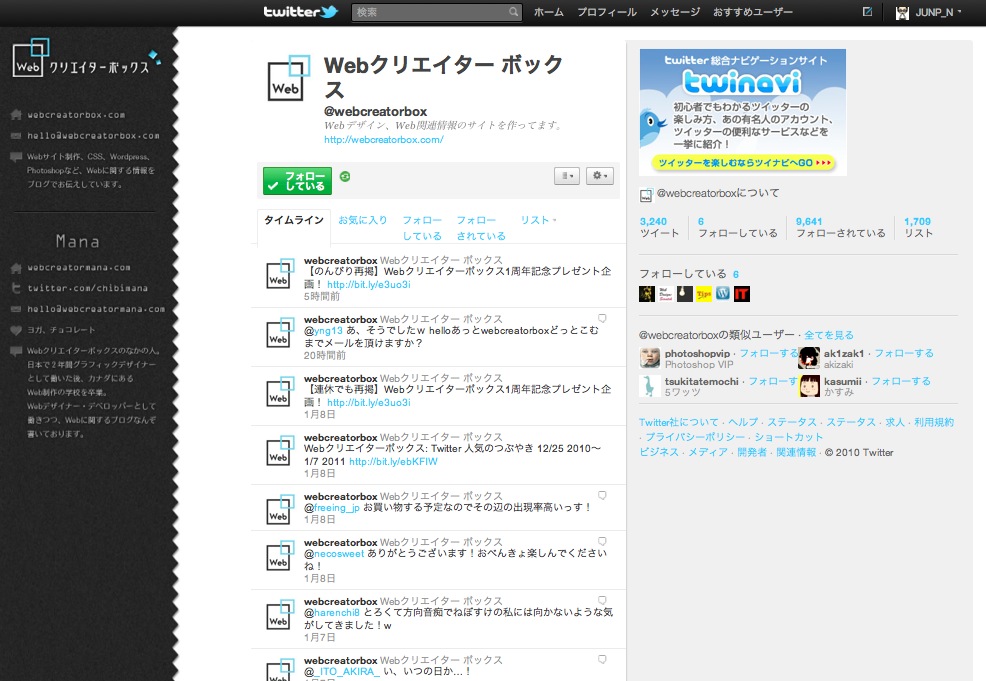The width and height of the screenshot is (986, 681).
Task: Open 全てを見る similar users link
Action: click(x=829, y=335)
